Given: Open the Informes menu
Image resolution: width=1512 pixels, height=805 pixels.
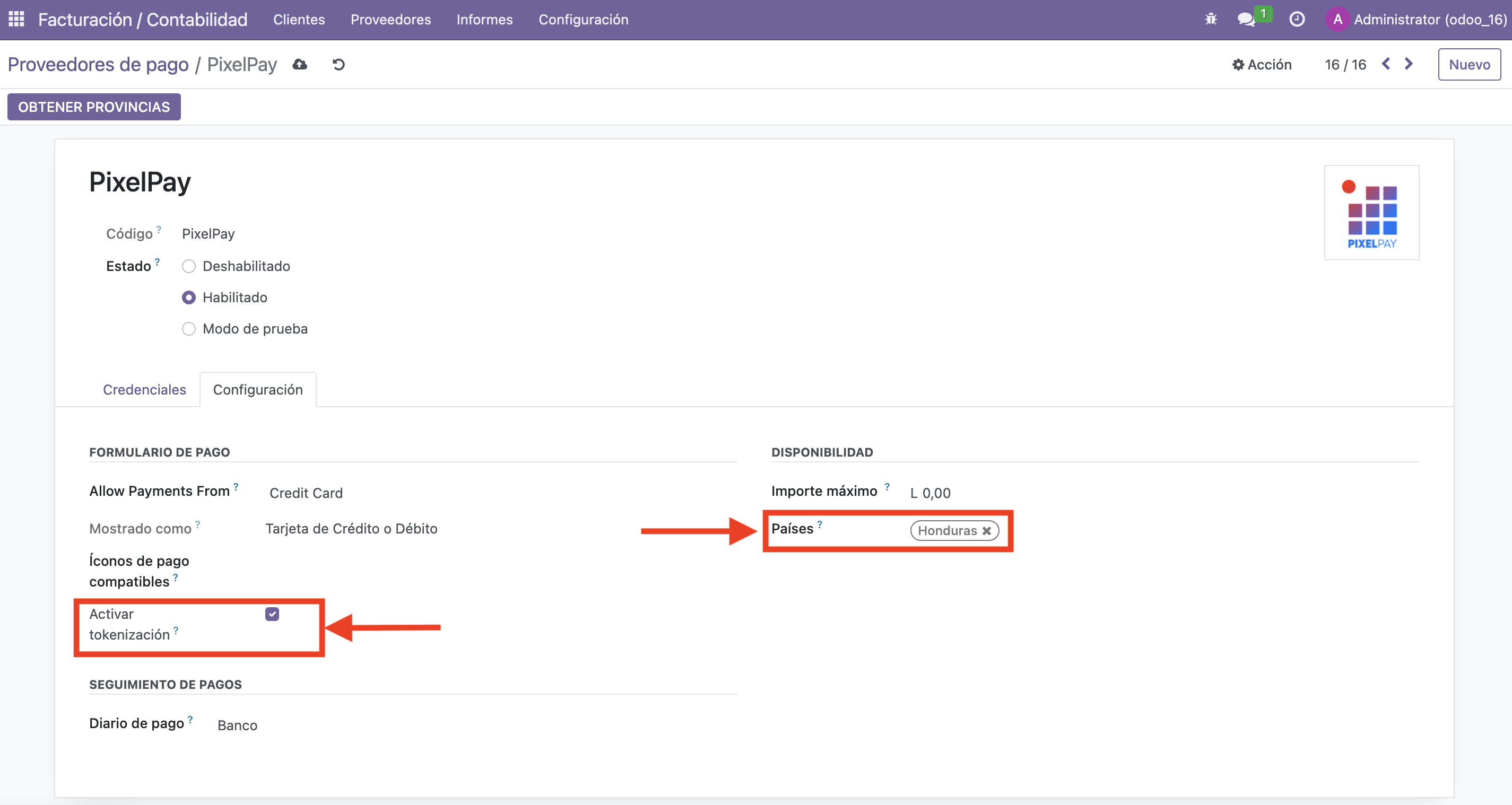Looking at the screenshot, I should pyautogui.click(x=484, y=20).
